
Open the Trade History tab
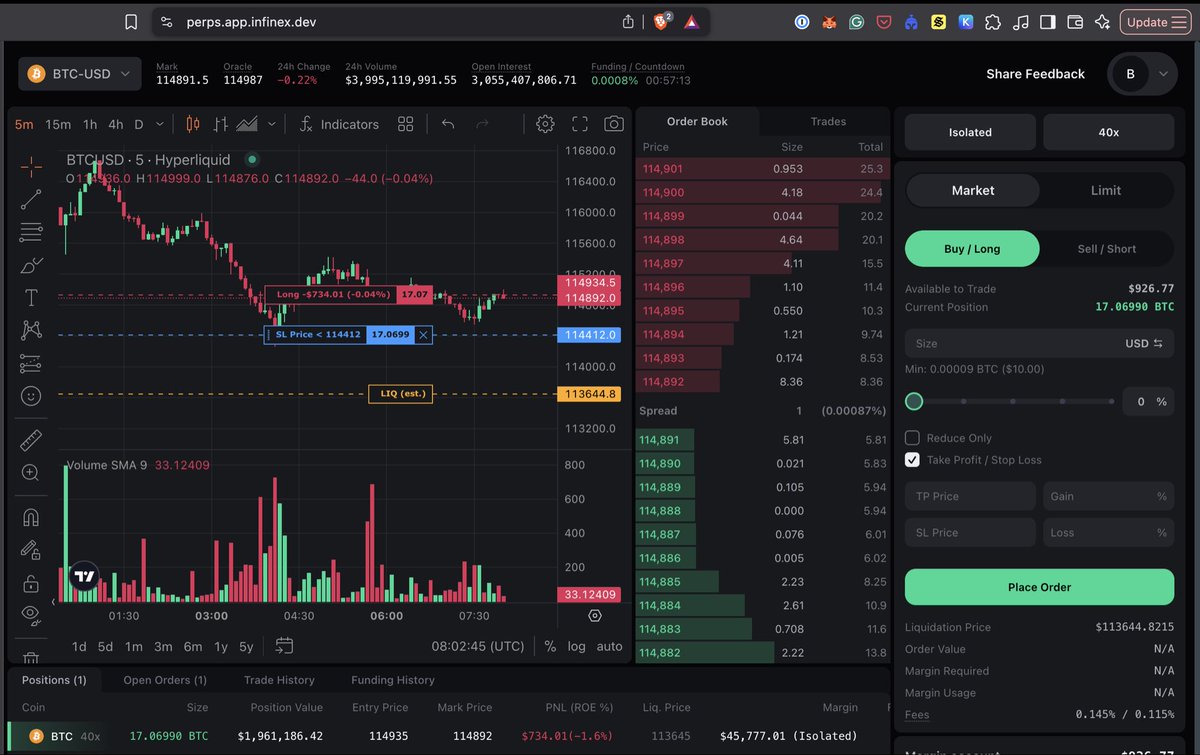coord(279,680)
